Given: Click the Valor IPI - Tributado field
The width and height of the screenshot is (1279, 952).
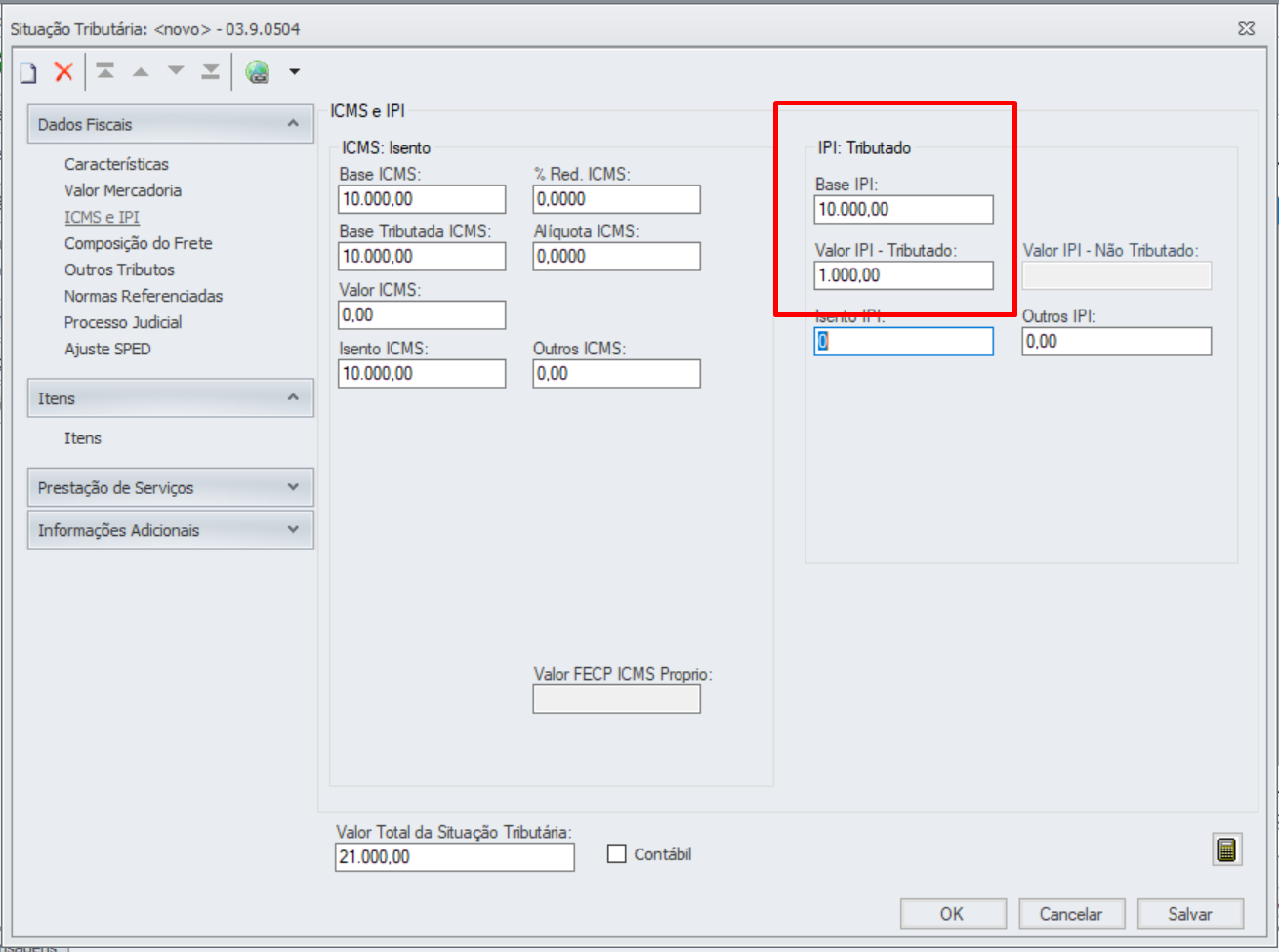Looking at the screenshot, I should click(904, 275).
